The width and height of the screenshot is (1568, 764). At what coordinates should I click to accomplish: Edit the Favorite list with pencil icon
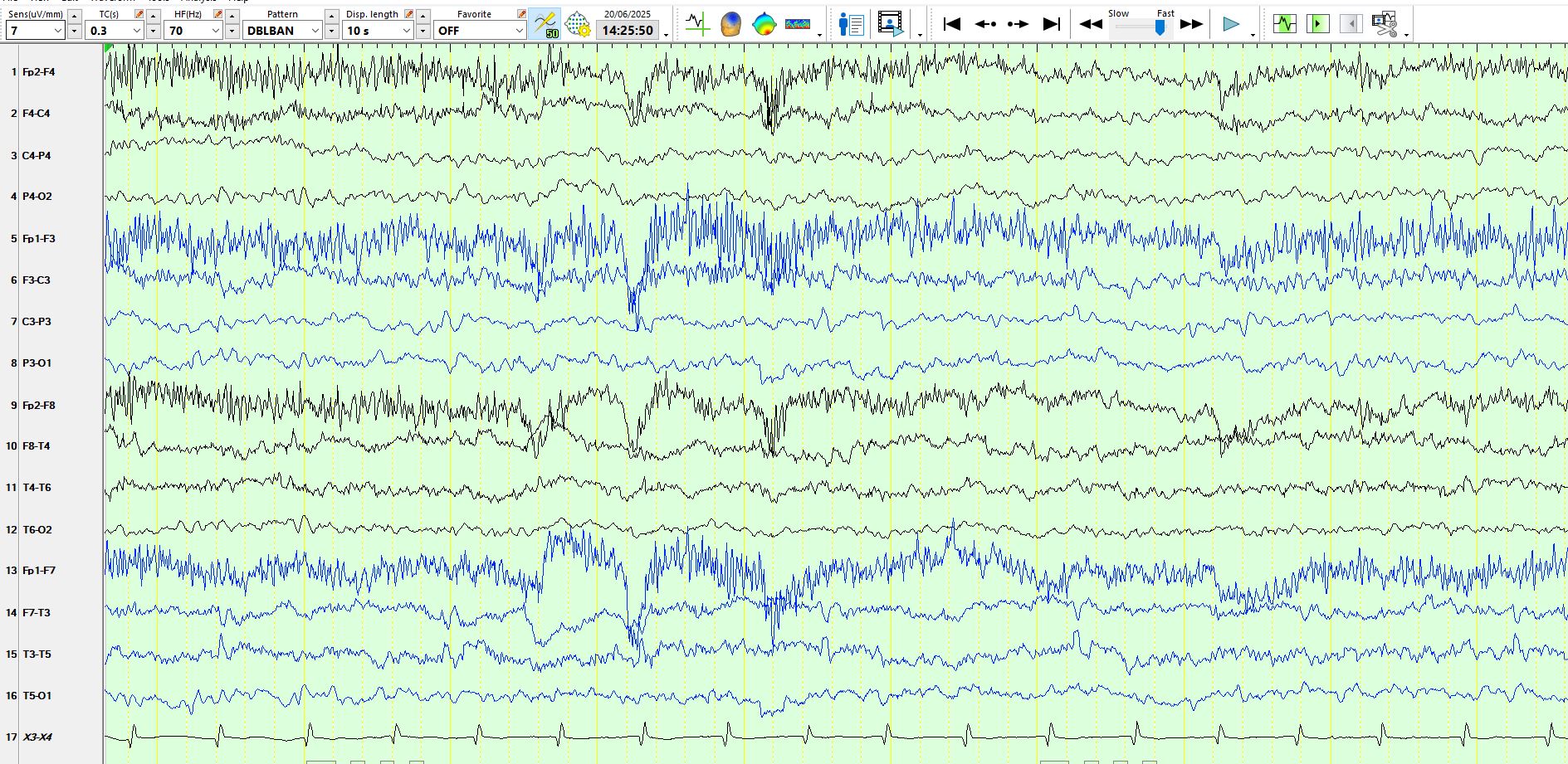[x=521, y=14]
